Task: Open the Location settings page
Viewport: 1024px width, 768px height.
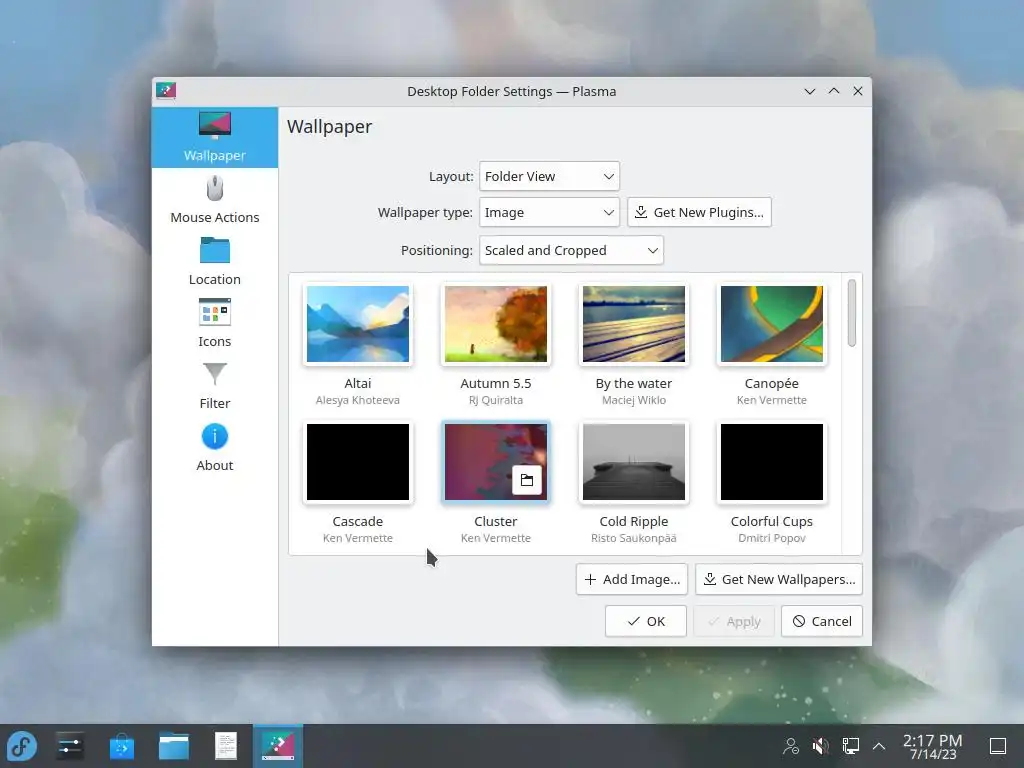Action: click(x=214, y=262)
